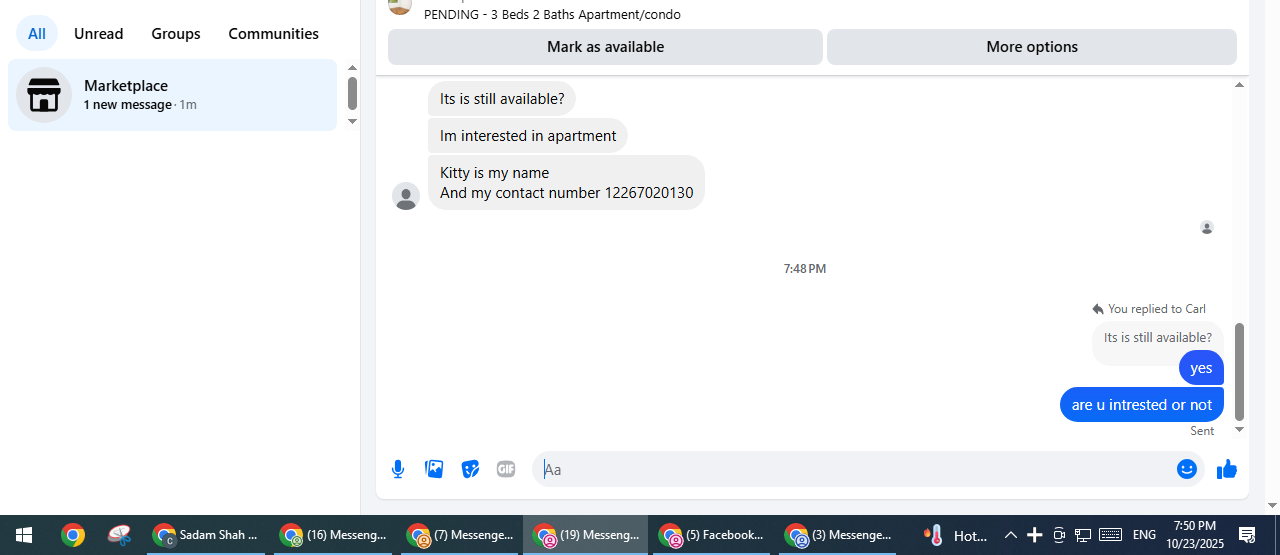
Task: Switch to the Unread filter tab
Action: tap(99, 33)
